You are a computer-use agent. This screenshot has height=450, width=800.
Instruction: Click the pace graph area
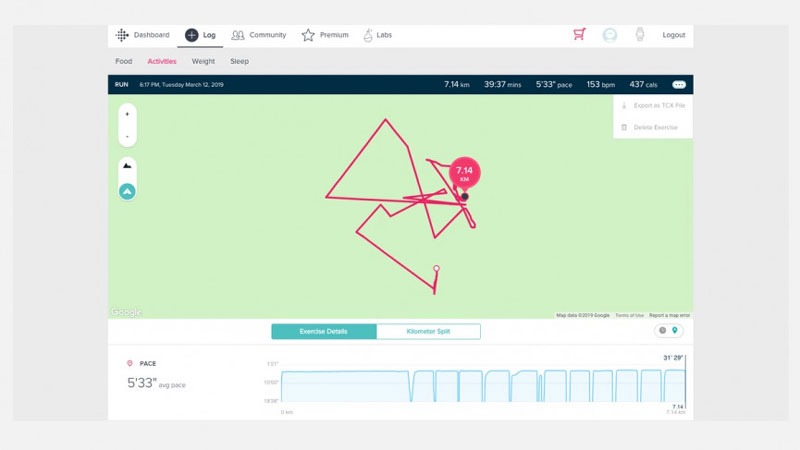click(483, 385)
